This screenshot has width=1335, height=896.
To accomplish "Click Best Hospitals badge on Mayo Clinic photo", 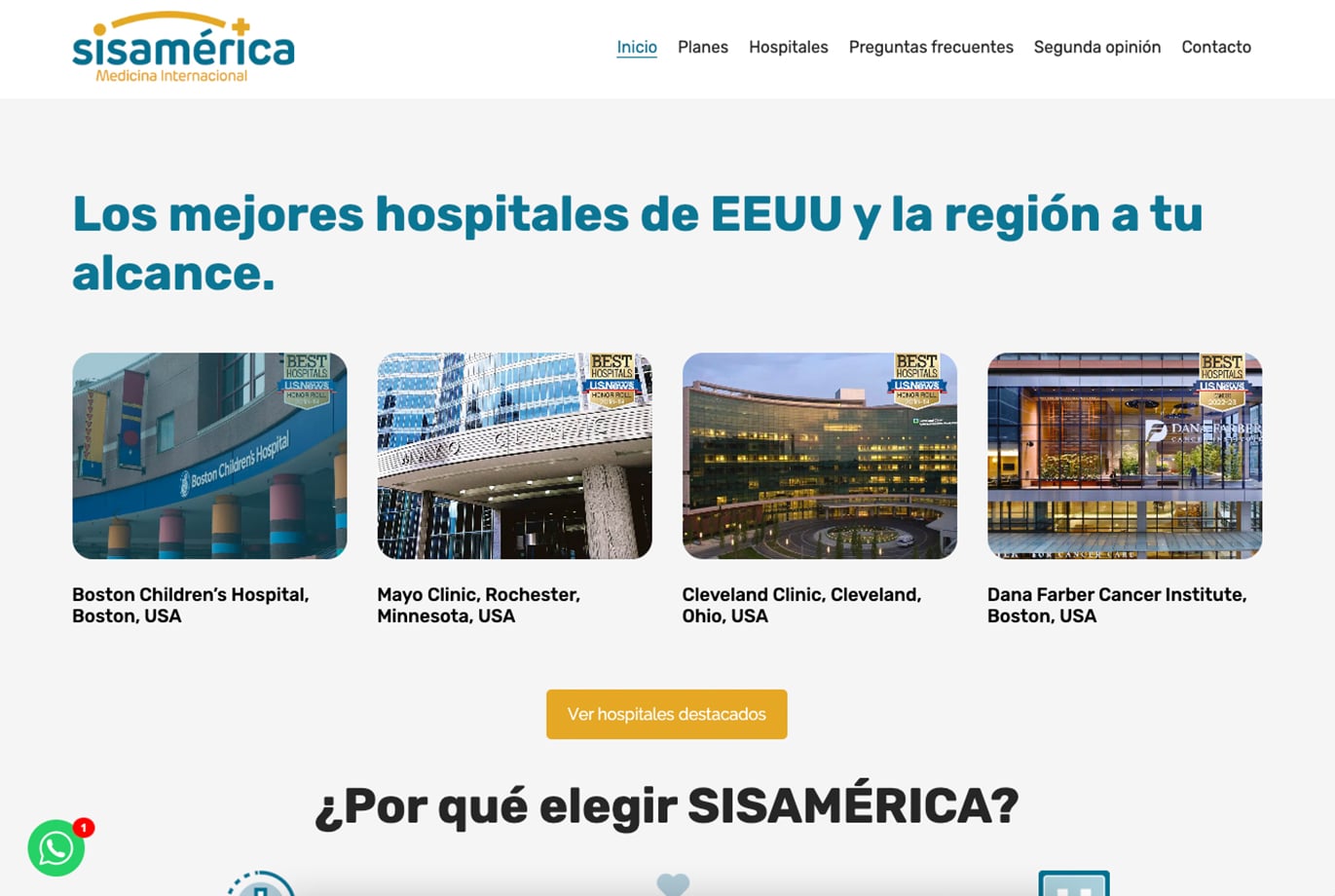I will tap(612, 380).
